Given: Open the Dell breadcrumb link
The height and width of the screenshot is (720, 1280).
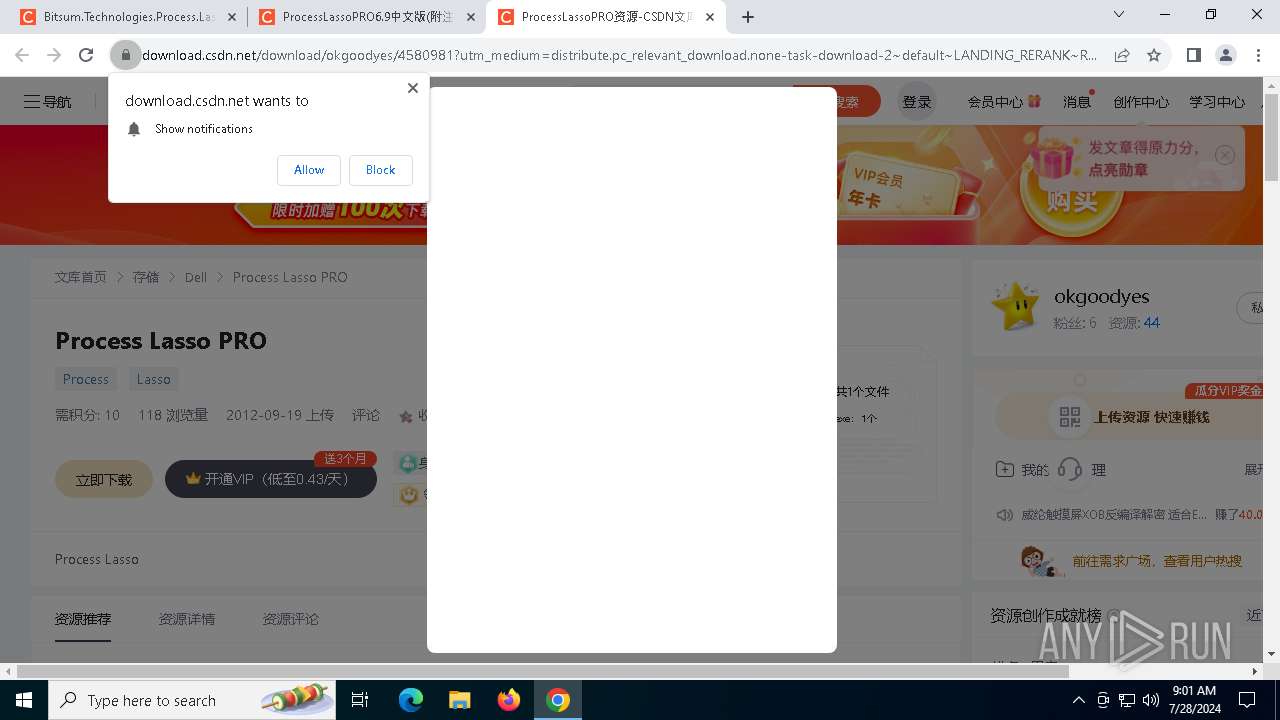Looking at the screenshot, I should point(196,277).
